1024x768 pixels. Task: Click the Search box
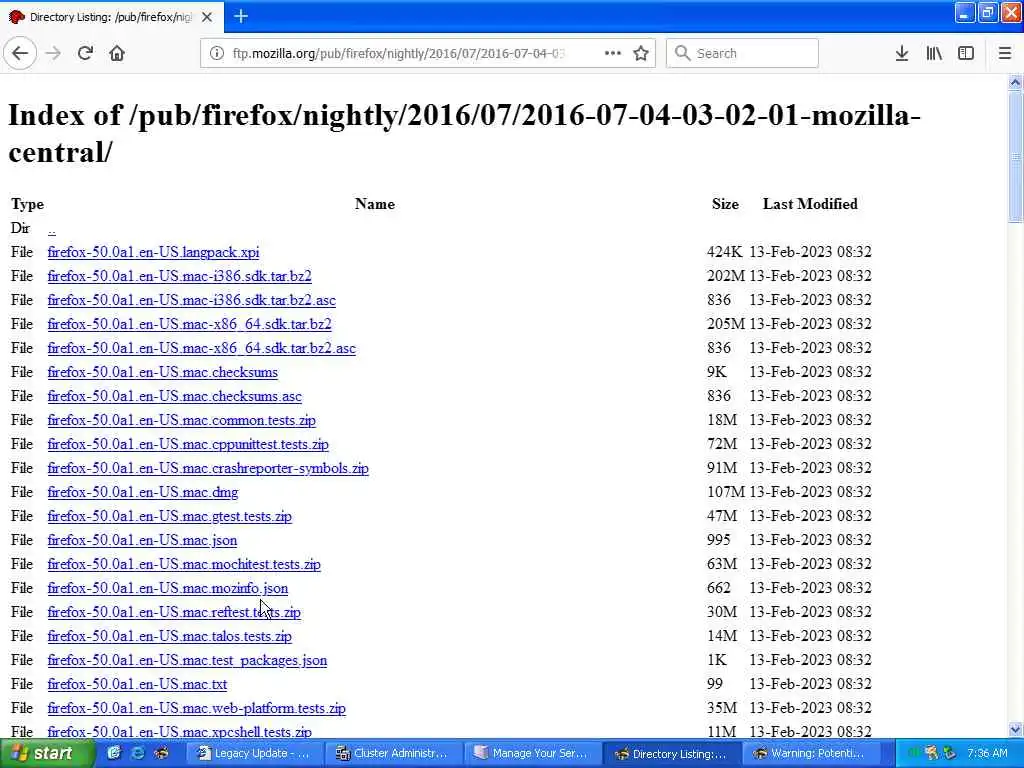tap(742, 53)
